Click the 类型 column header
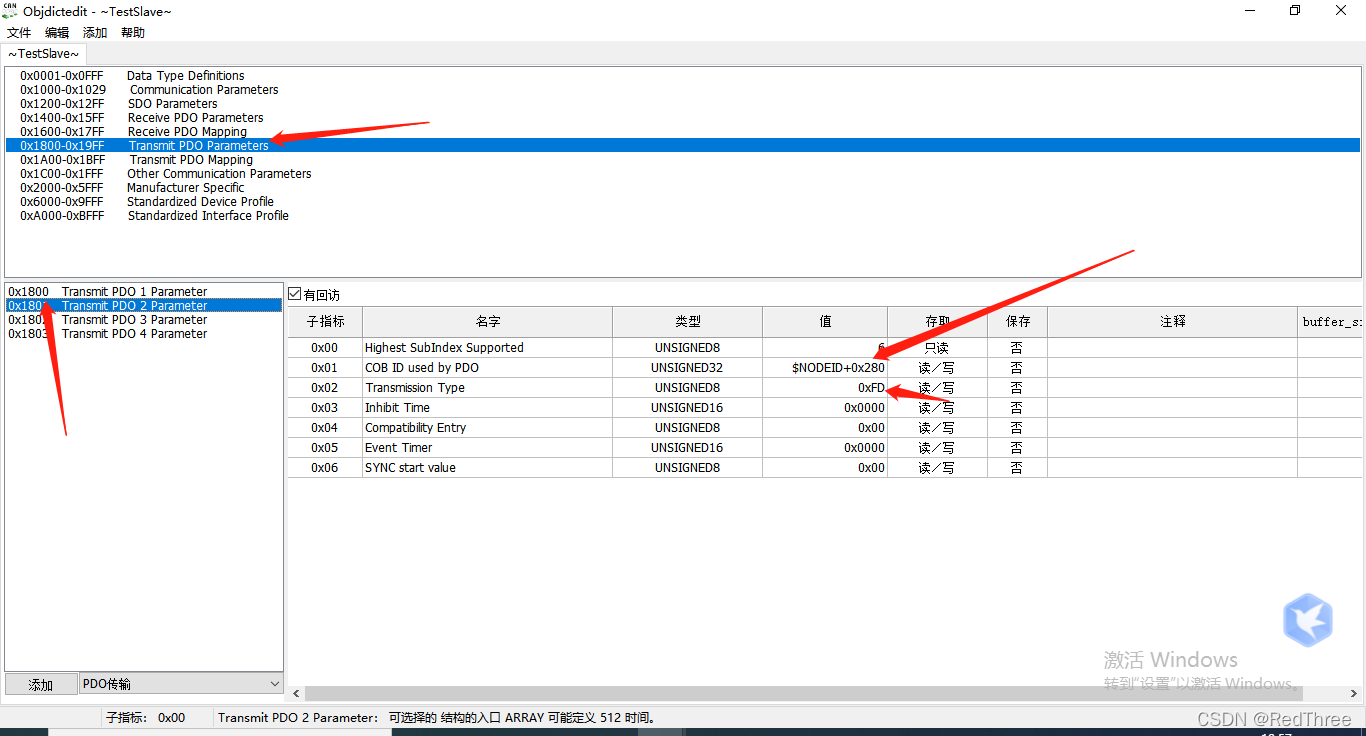This screenshot has height=736, width=1366. coord(687,322)
